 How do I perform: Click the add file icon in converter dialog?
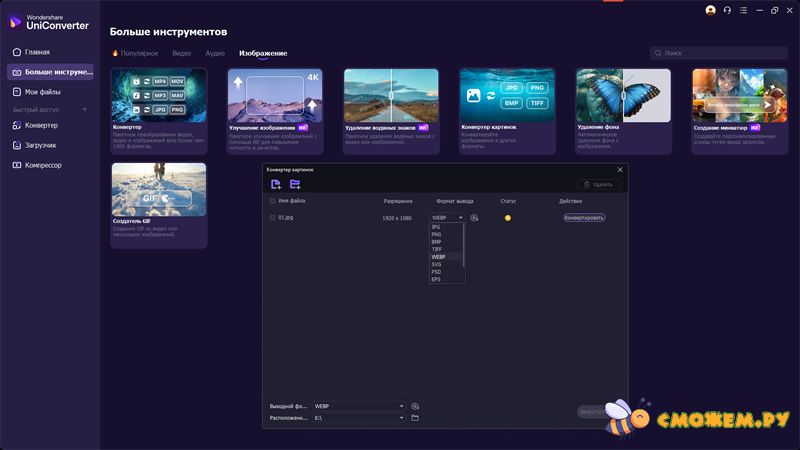tap(276, 184)
